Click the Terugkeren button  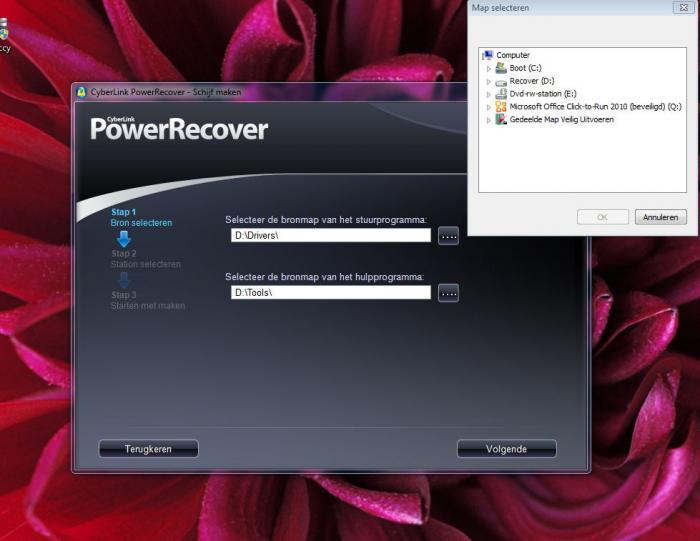148,449
